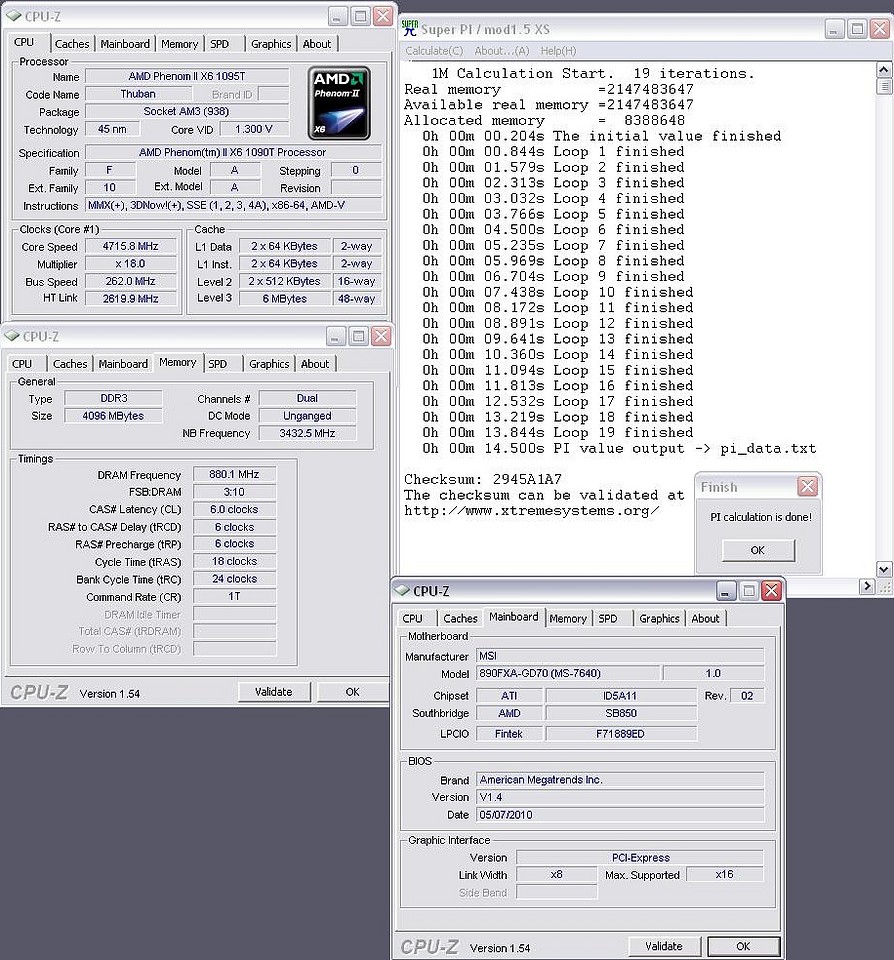The image size is (894, 960).
Task: Close the CPU-Z Mainboard window
Action: click(x=771, y=591)
